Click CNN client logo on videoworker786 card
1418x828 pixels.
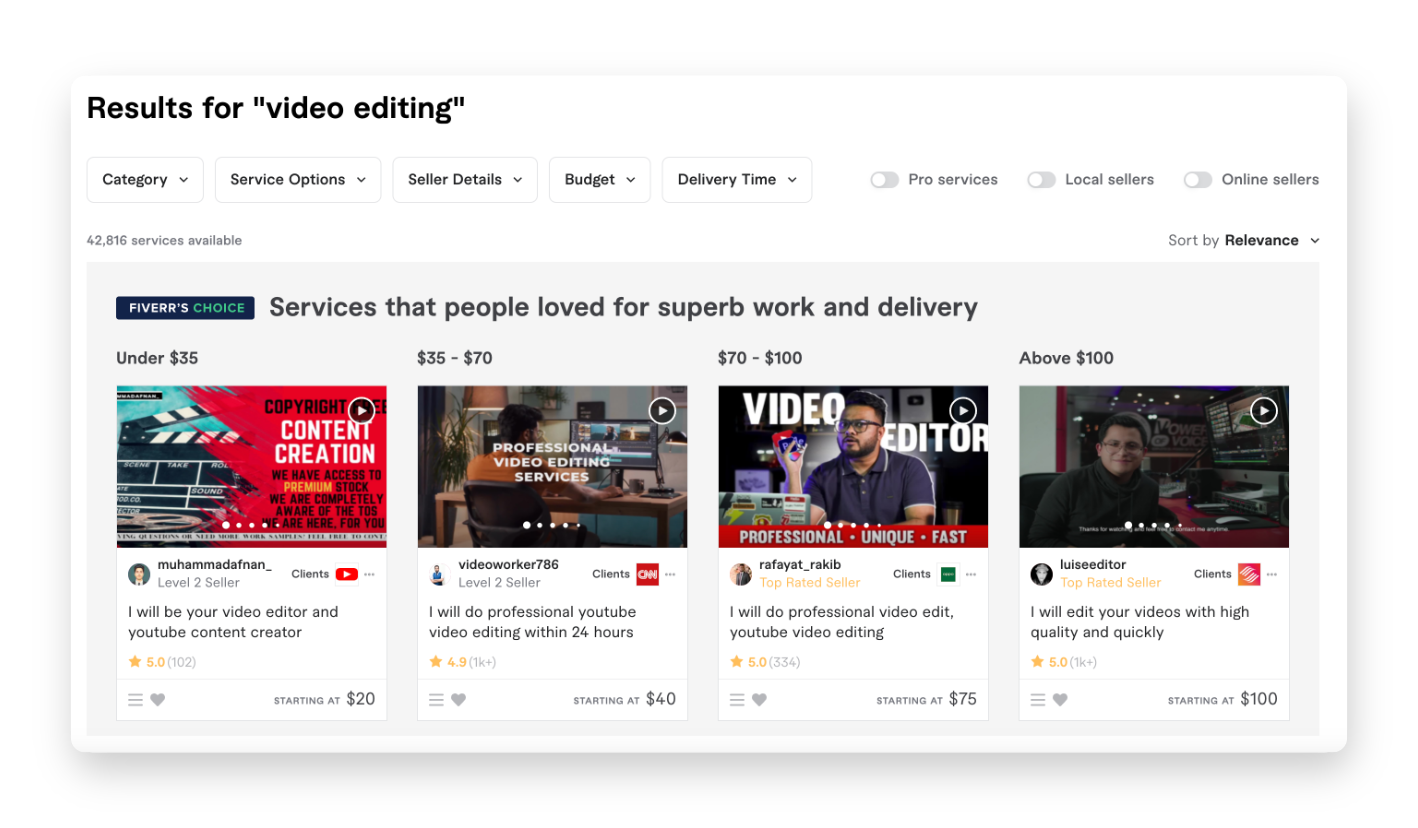(648, 574)
